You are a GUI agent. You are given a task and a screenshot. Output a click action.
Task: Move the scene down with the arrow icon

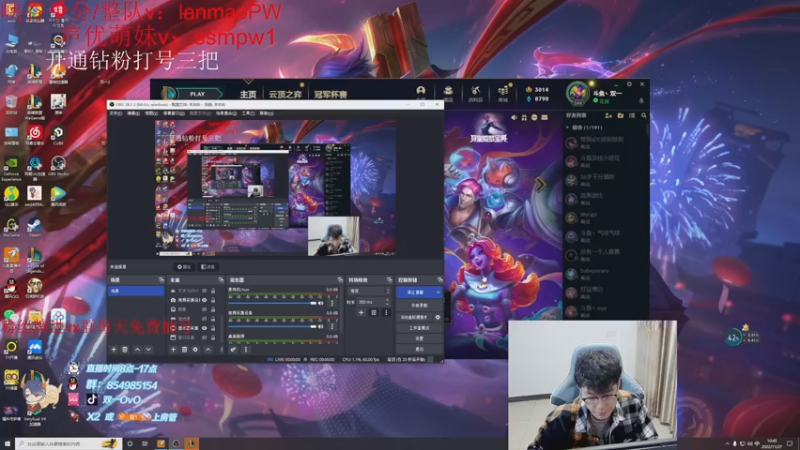pos(148,349)
